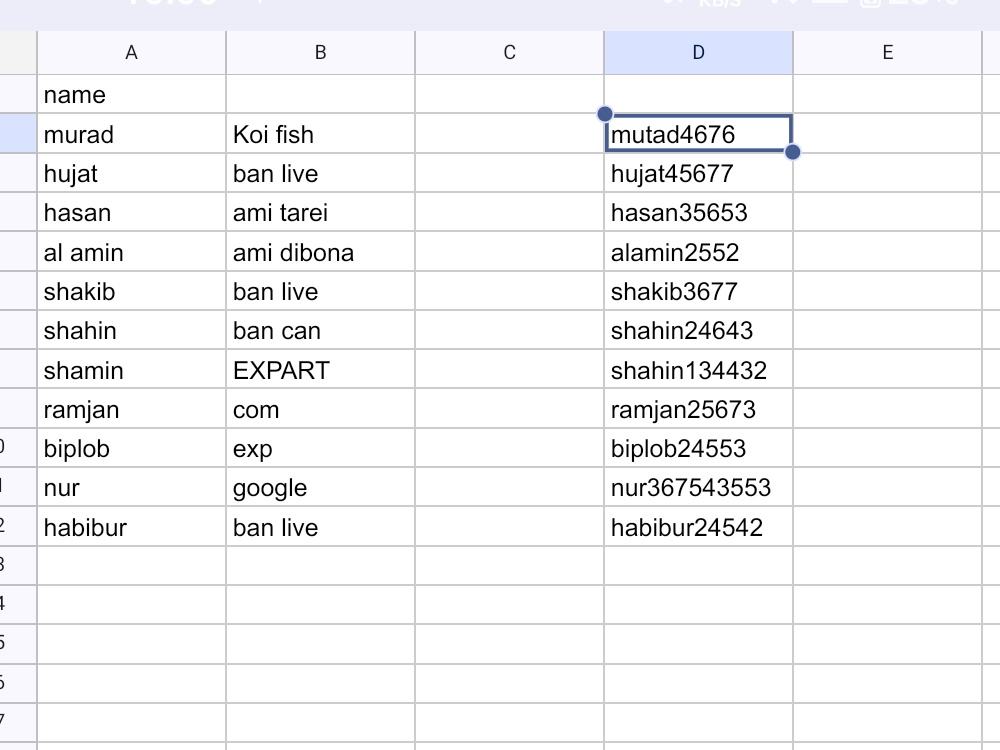The image size is (1000, 750).
Task: Click the 'name' header cell
Action: click(131, 94)
